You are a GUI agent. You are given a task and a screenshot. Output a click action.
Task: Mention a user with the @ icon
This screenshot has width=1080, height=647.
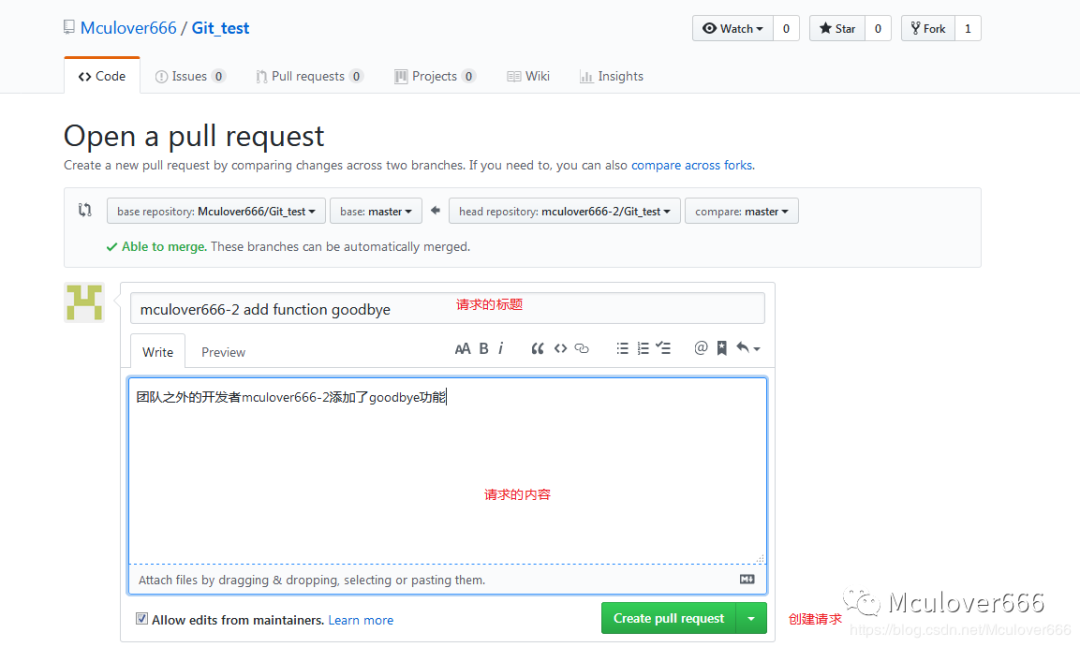pyautogui.click(x=700, y=348)
